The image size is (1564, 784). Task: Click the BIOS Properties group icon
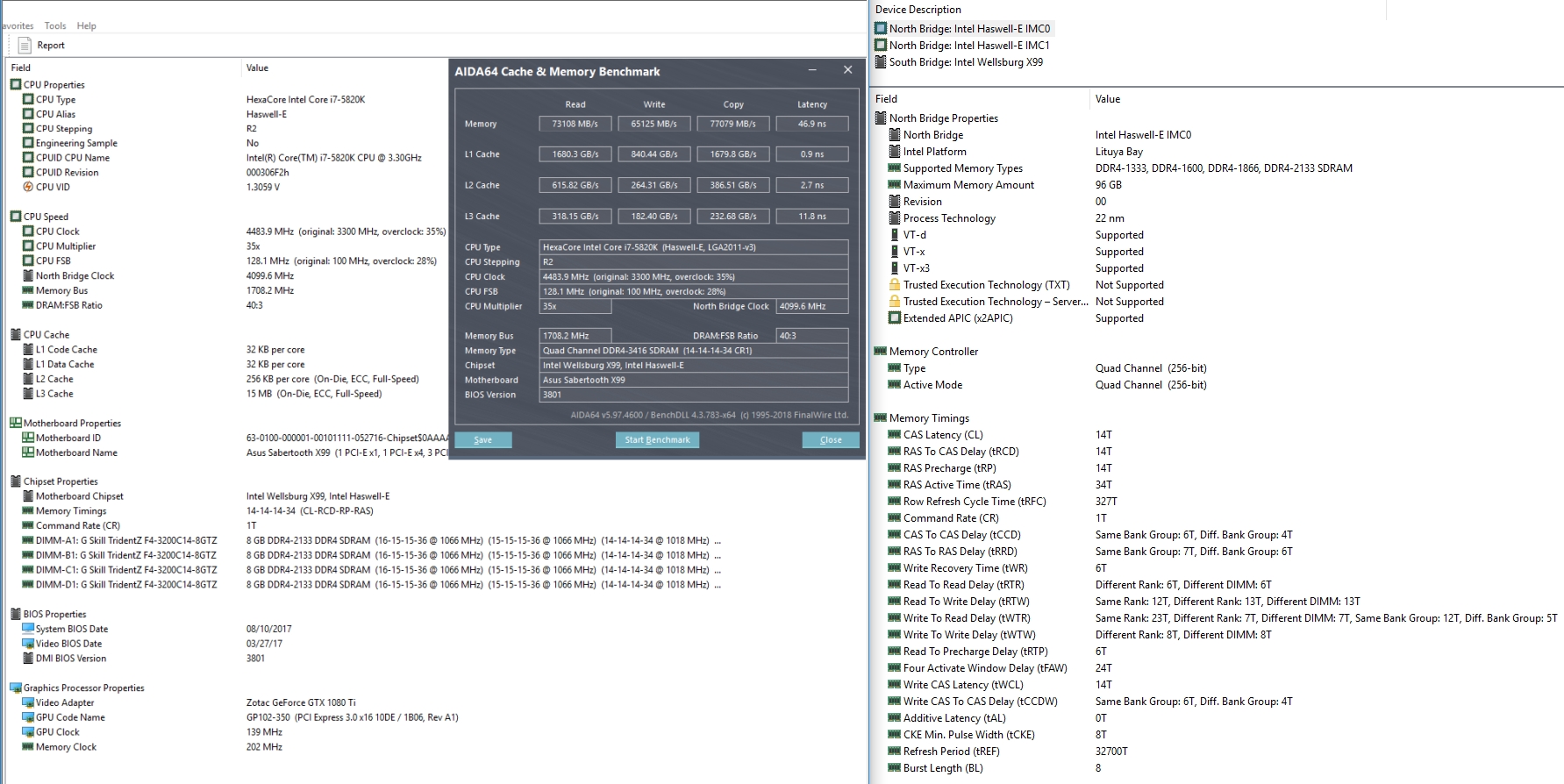[16, 614]
